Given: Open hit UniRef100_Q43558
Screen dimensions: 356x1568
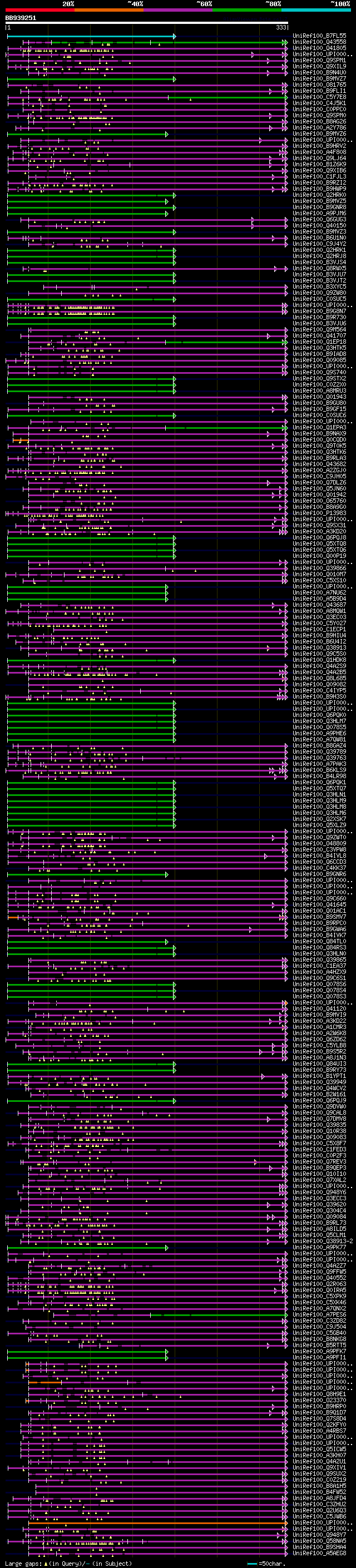Looking at the screenshot, I should pyautogui.click(x=319, y=42).
